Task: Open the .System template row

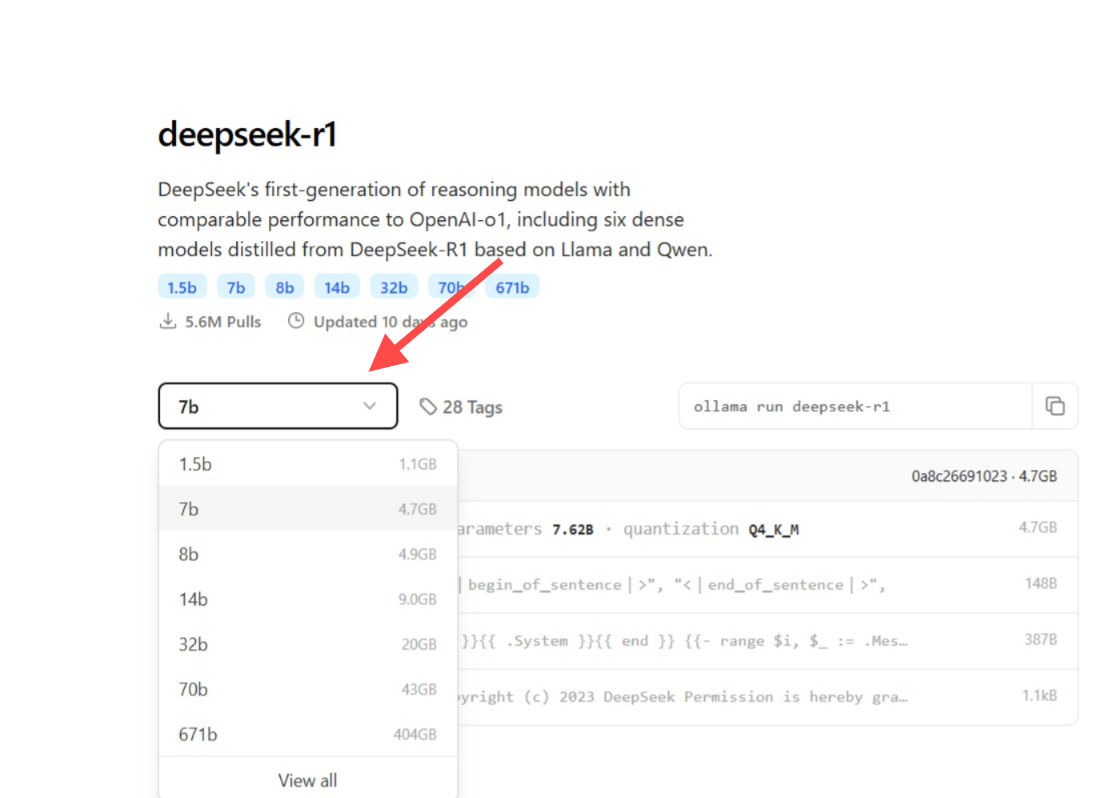Action: point(767,640)
